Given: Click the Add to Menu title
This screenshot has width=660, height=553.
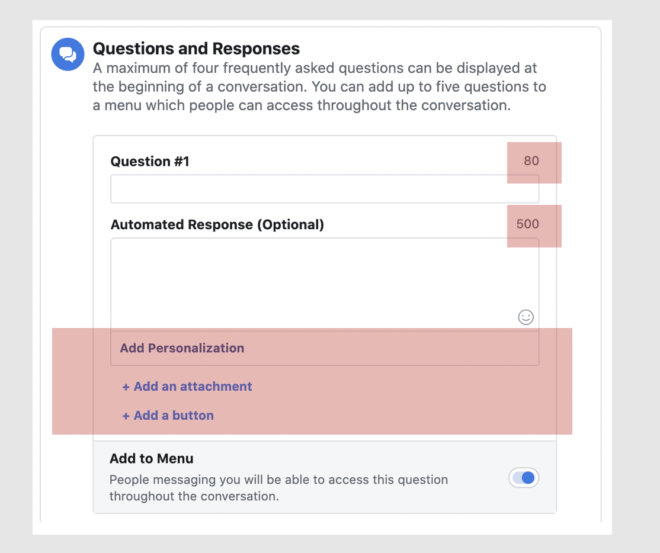Looking at the screenshot, I should (x=152, y=458).
